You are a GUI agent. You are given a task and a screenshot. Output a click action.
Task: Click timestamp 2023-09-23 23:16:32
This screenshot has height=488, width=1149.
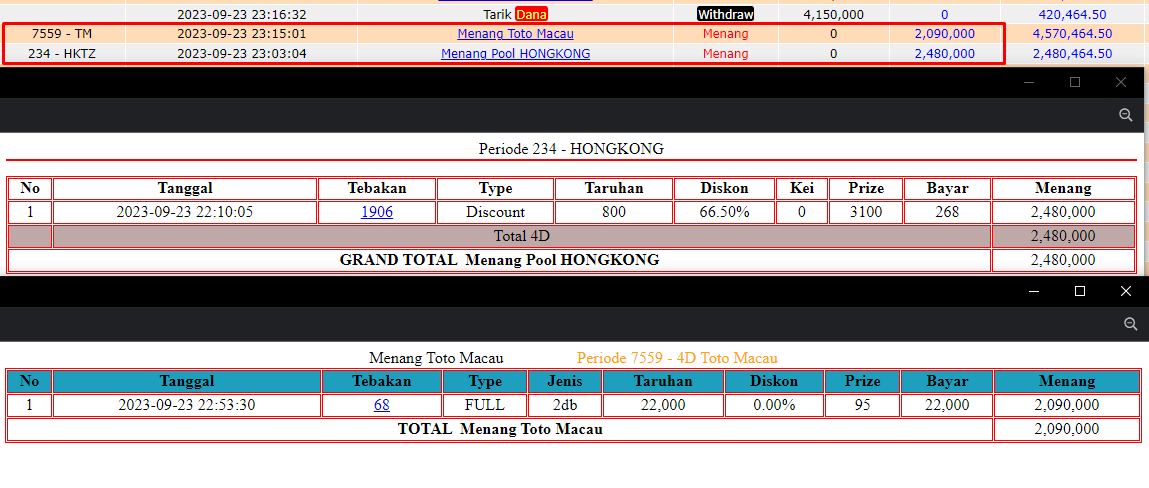click(242, 14)
